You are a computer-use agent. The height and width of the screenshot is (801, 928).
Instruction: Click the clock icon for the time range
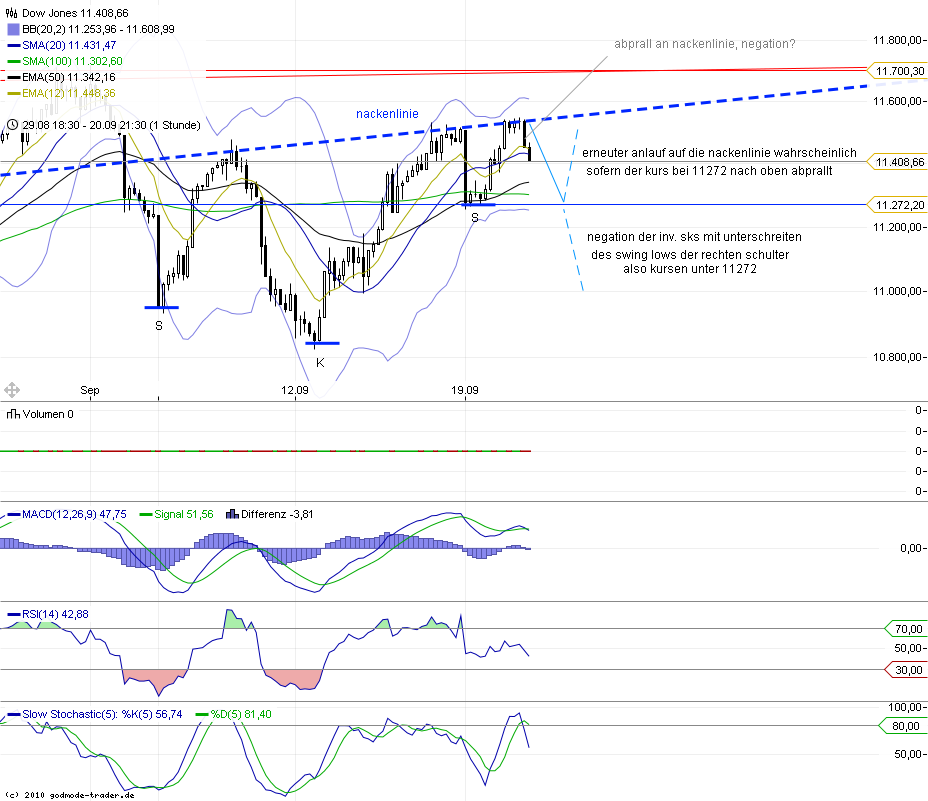[11, 126]
